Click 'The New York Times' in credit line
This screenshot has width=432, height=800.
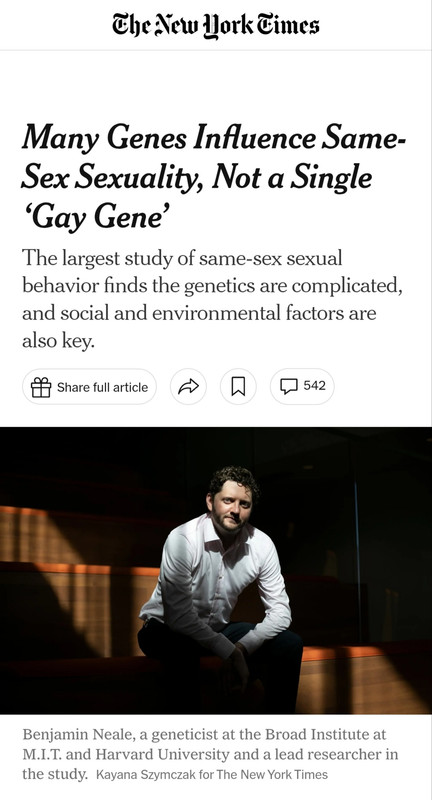click(272, 774)
